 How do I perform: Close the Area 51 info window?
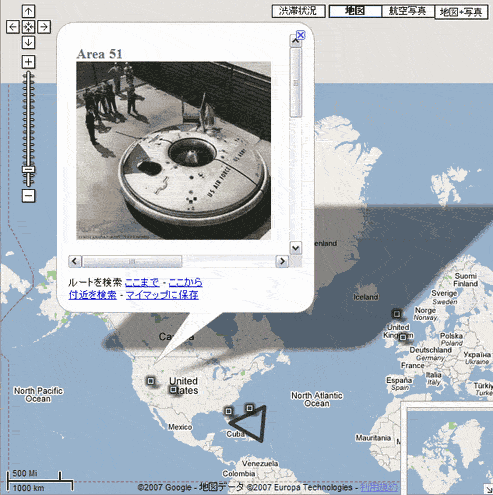(301, 35)
